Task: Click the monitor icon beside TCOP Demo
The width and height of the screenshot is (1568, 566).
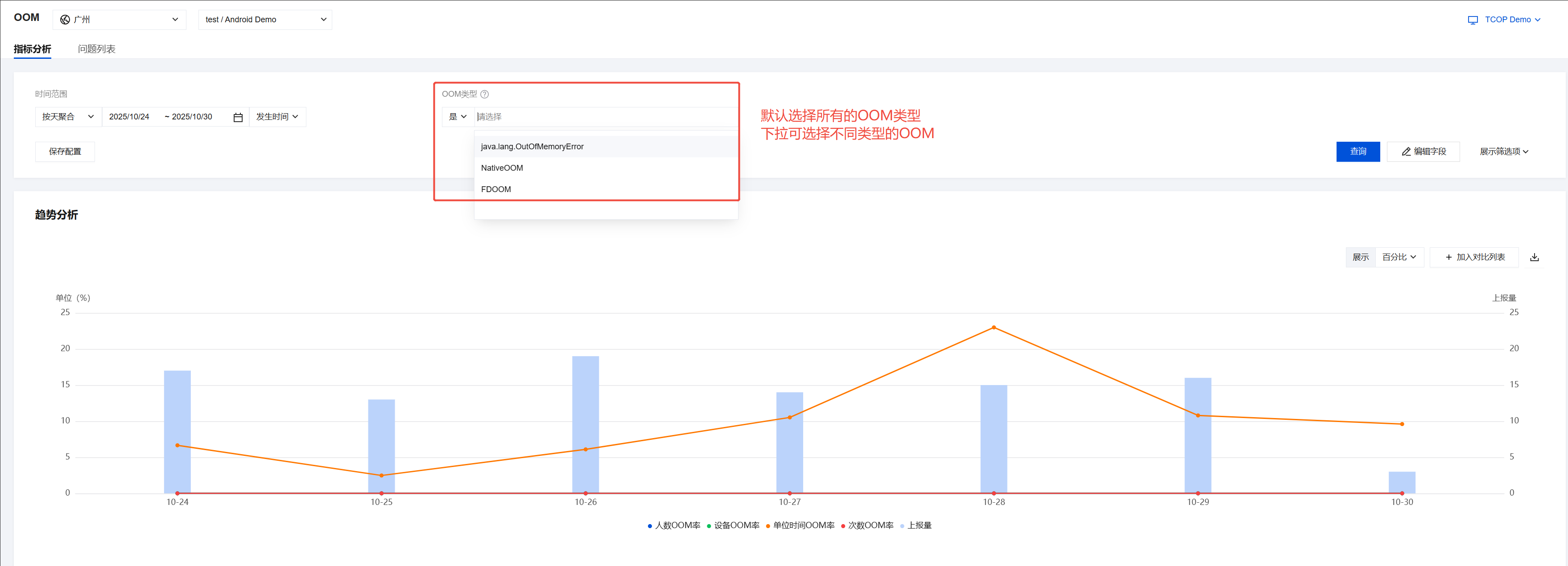Action: pos(1473,20)
